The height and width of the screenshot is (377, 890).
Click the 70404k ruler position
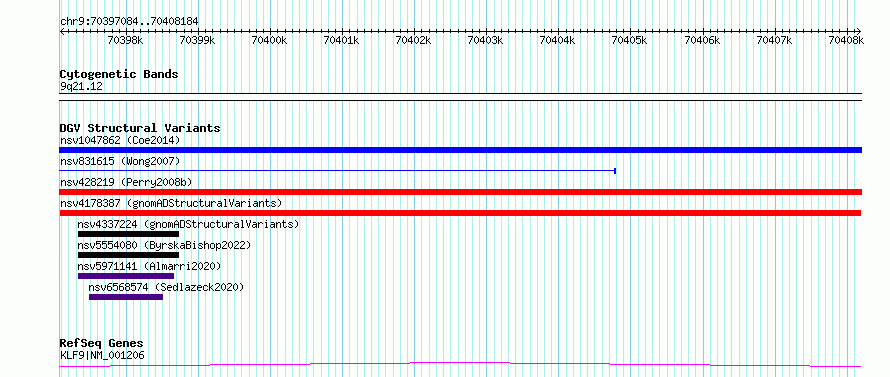point(557,40)
